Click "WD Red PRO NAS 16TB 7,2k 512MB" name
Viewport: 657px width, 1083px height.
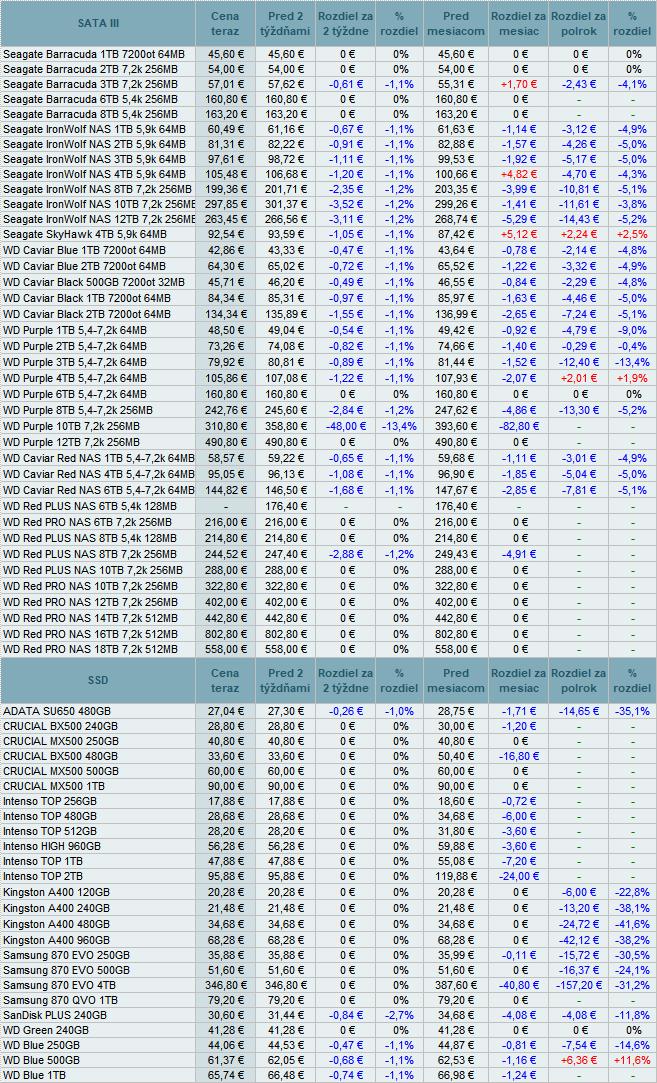coord(90,633)
